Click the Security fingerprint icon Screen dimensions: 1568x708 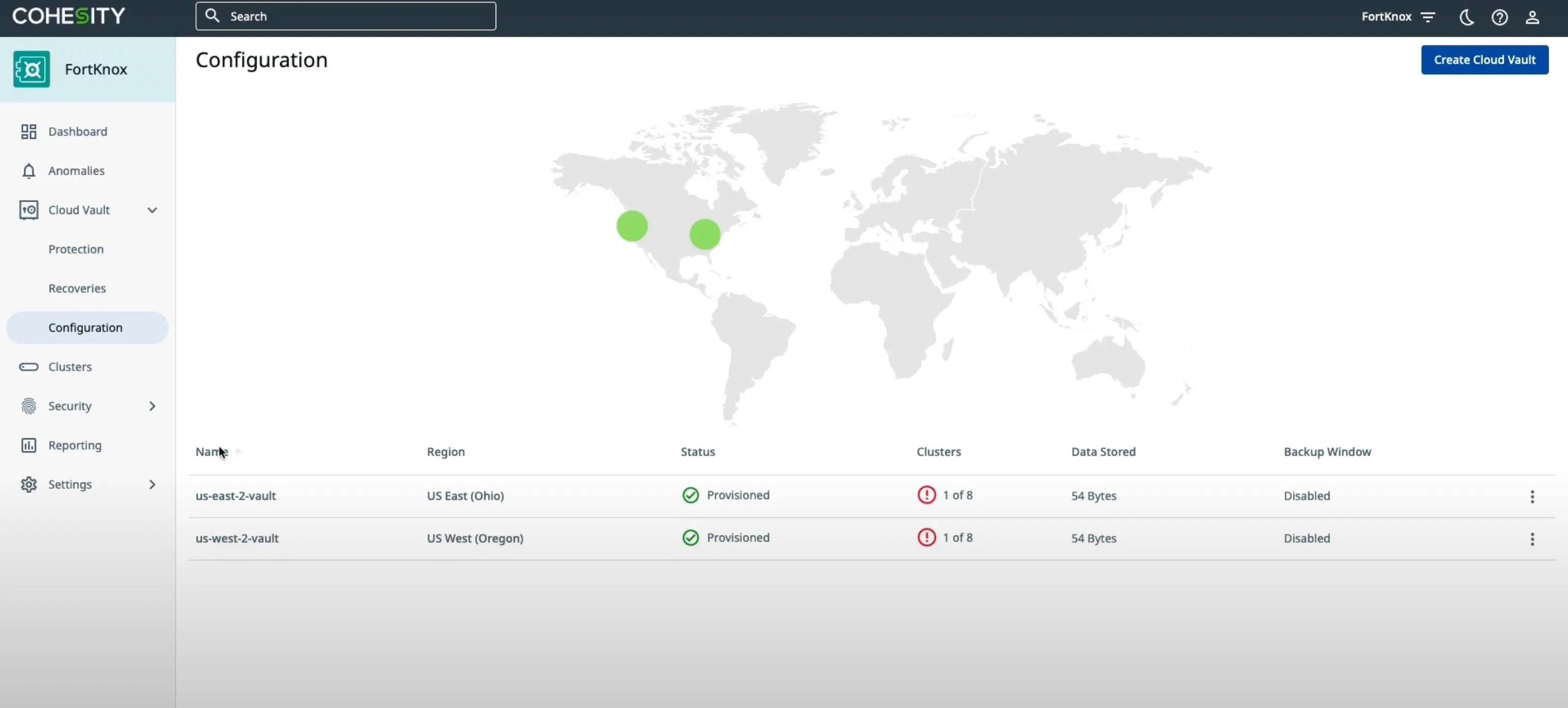(x=29, y=406)
